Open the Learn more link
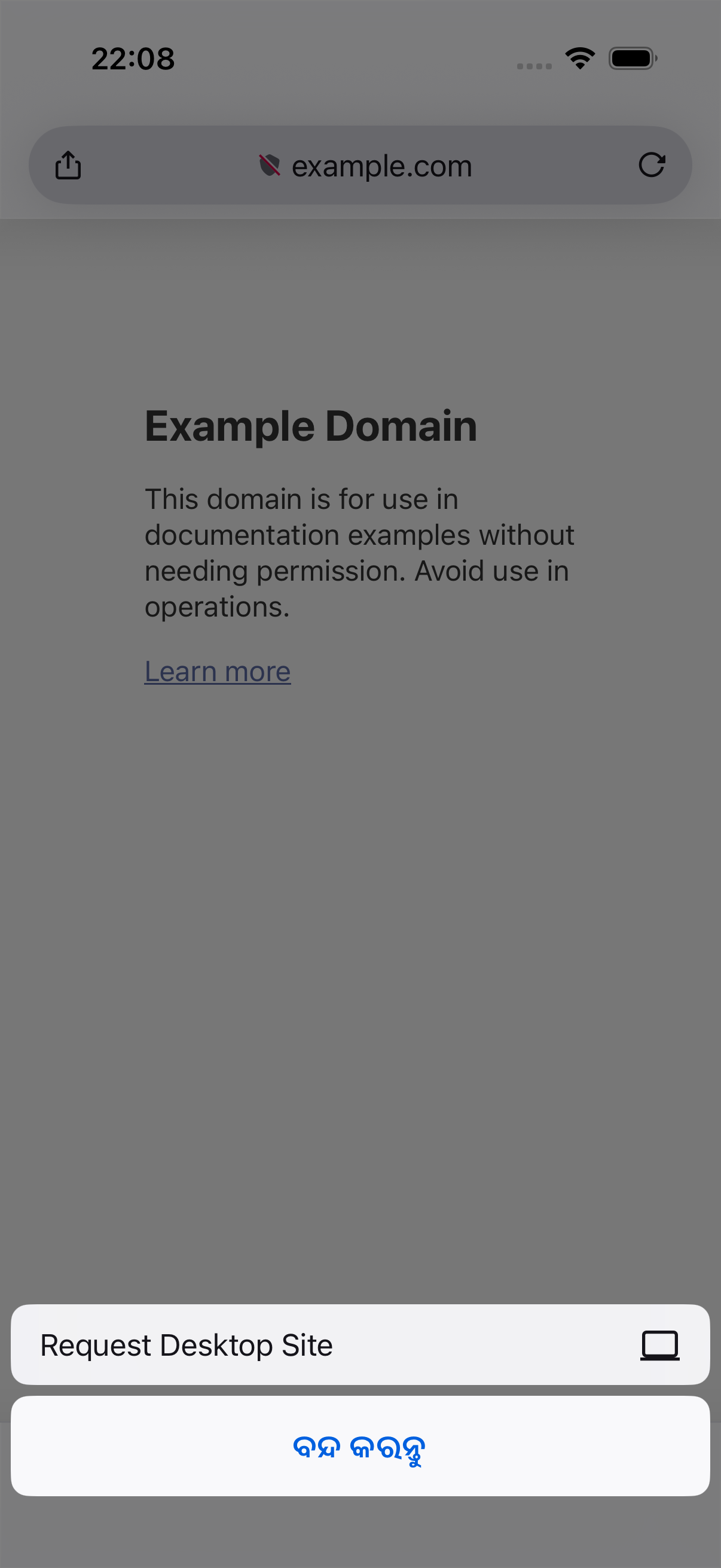The width and height of the screenshot is (721, 1568). [x=217, y=672]
